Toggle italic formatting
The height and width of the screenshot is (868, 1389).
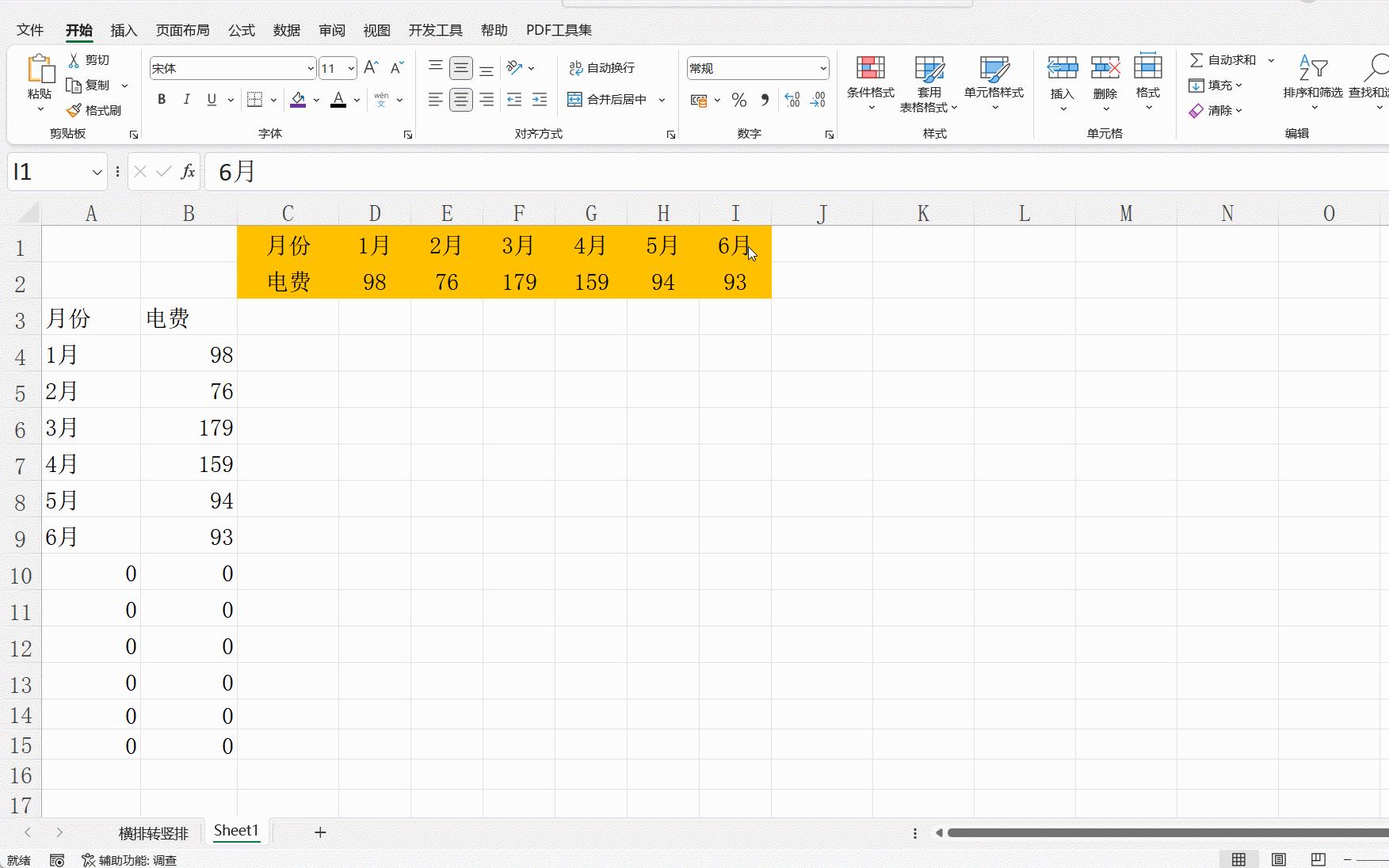point(186,100)
